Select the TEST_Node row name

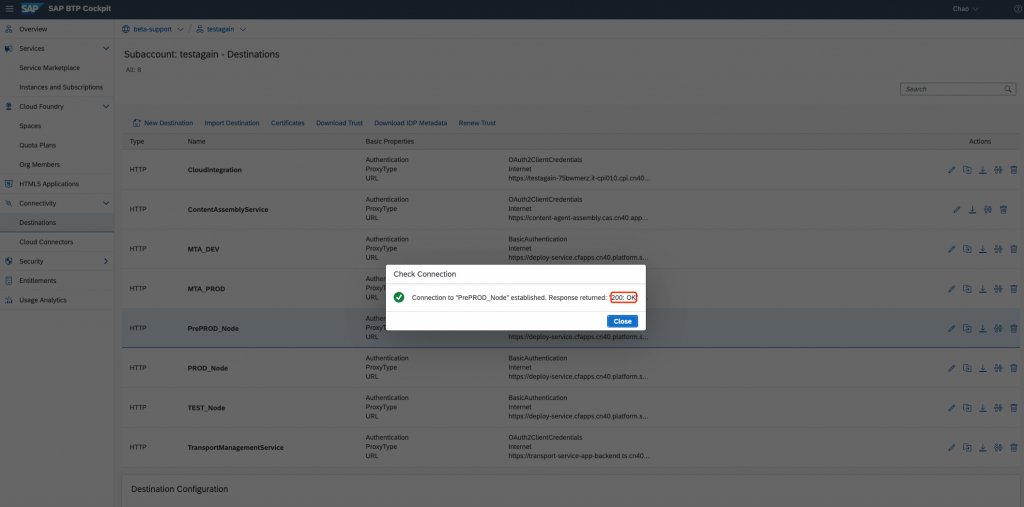[x=206, y=408]
